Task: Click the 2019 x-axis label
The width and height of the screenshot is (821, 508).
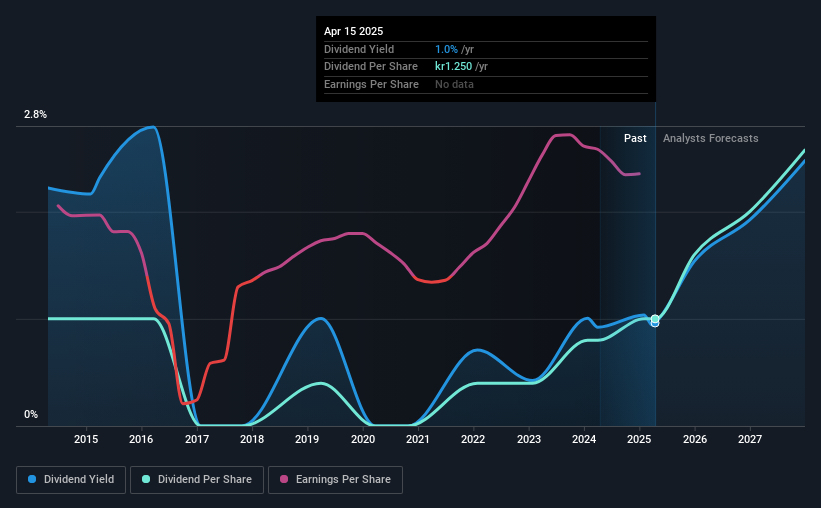Action: click(307, 439)
